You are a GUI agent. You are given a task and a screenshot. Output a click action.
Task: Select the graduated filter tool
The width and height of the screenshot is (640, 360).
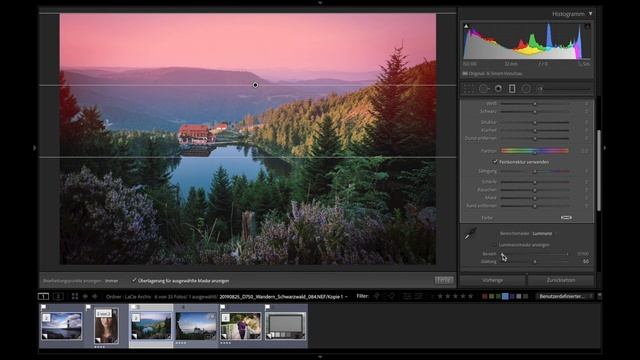(512, 89)
